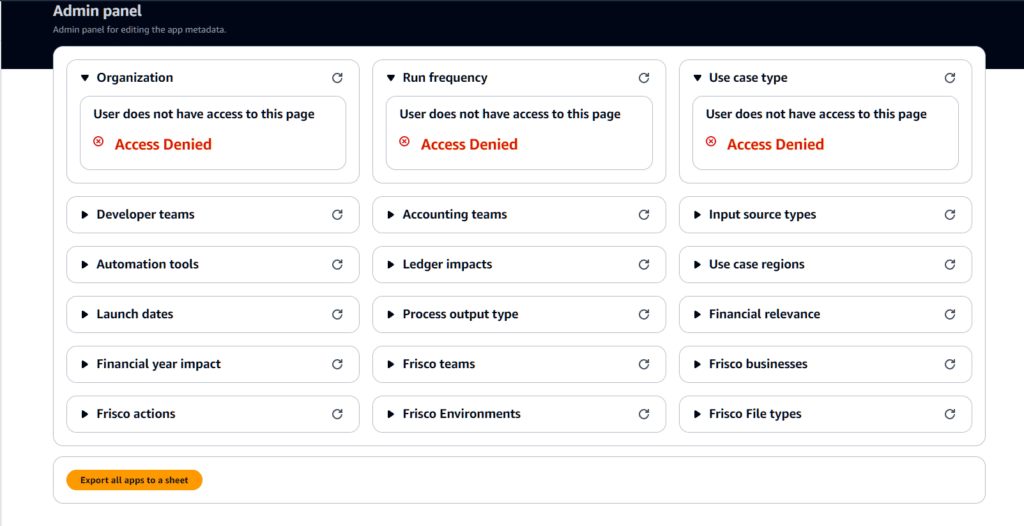This screenshot has height=526, width=1024.
Task: Click refresh icon beside Financial relevance
Action: coord(949,314)
